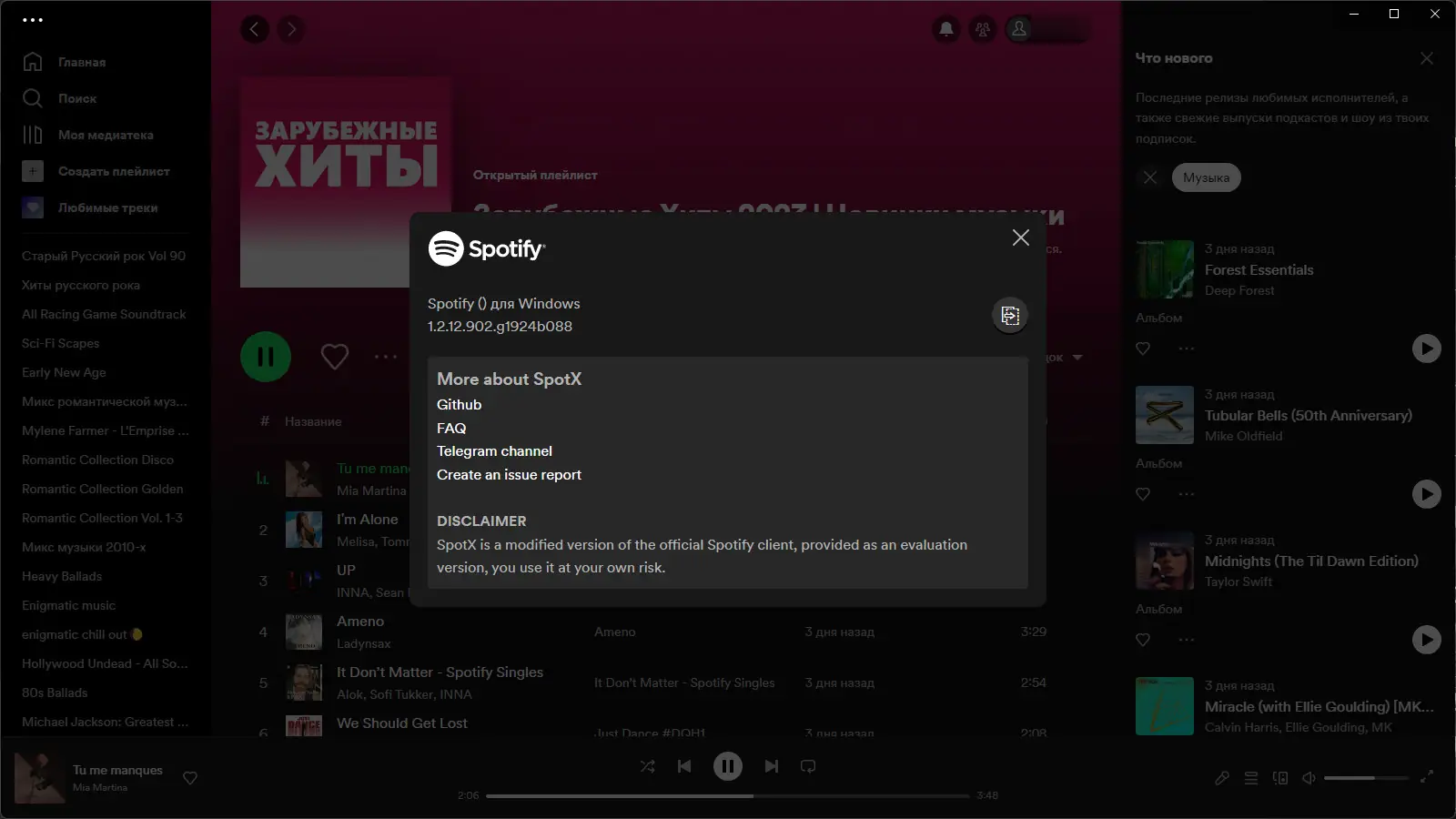This screenshot has width=1456, height=819.
Task: Mute the volume speaker icon
Action: [x=1309, y=778]
